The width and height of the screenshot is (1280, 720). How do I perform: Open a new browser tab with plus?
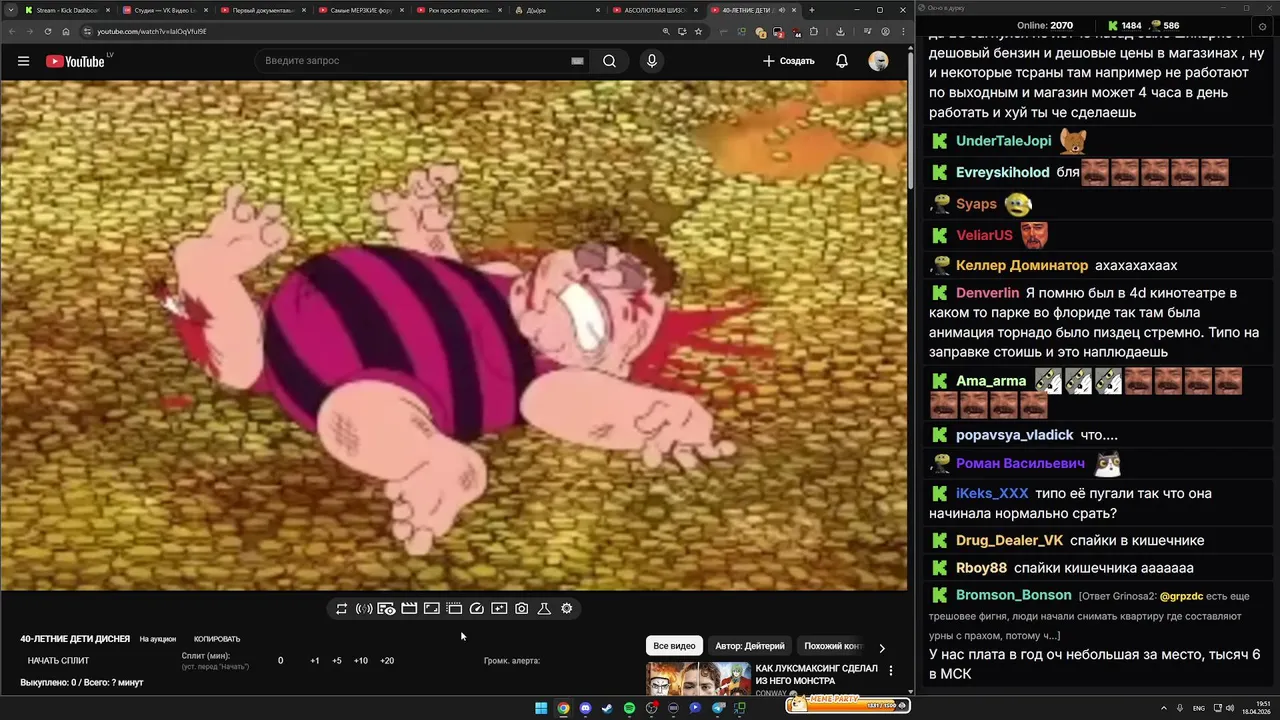811,10
